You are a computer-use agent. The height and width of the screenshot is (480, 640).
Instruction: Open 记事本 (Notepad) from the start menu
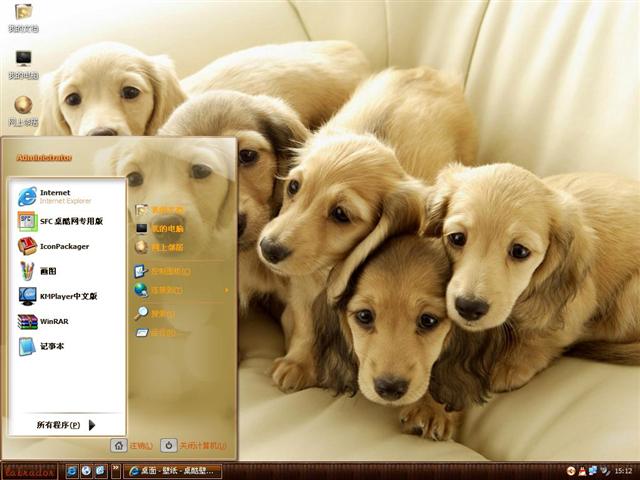(x=50, y=346)
